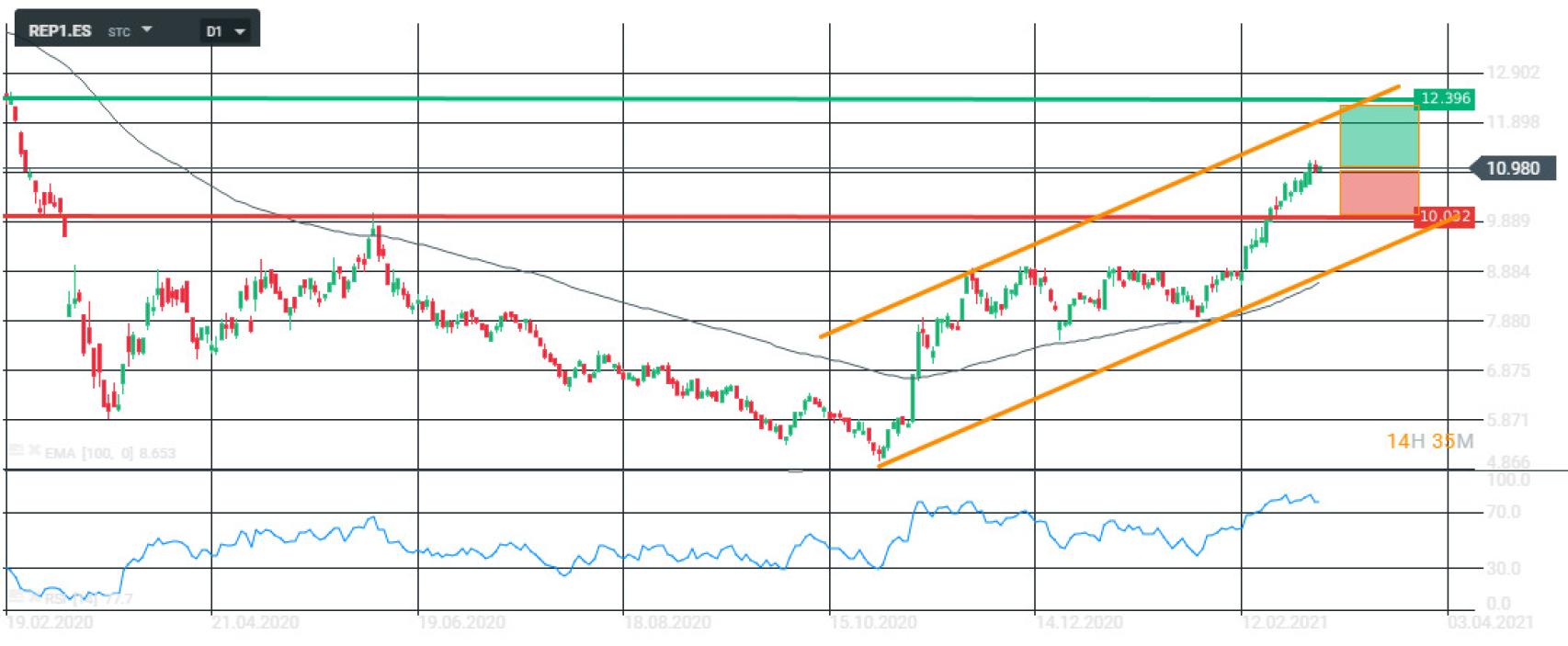Open the RSI indicator settings icon
The width and height of the screenshot is (1568, 646).
coord(16,598)
